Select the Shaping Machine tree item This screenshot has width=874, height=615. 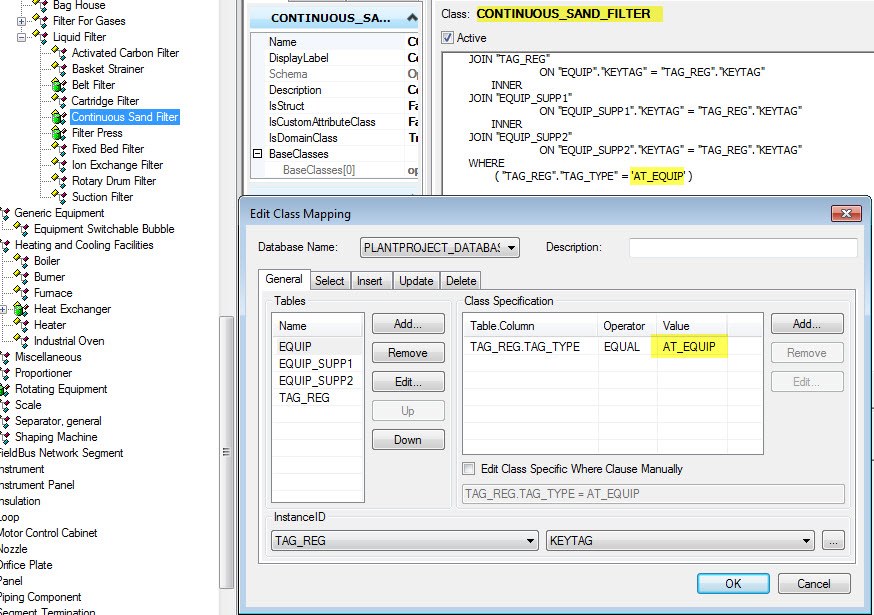click(56, 437)
